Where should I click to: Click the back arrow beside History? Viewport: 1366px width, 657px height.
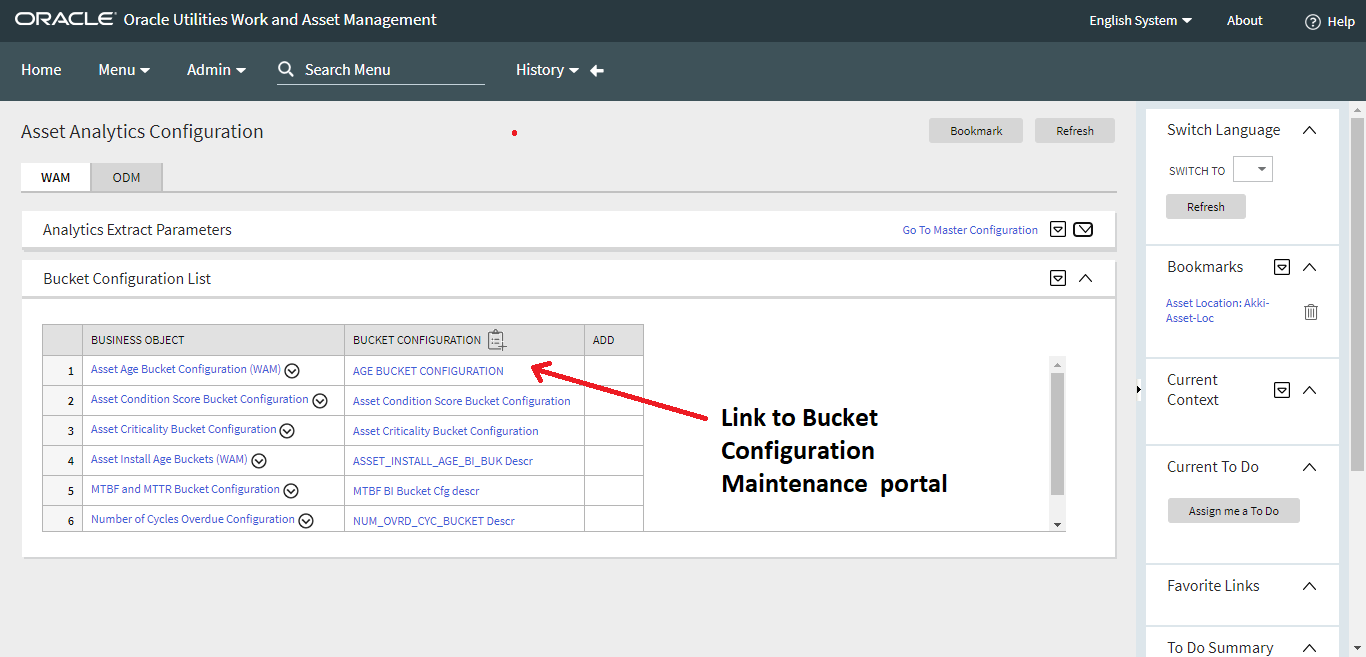(596, 70)
